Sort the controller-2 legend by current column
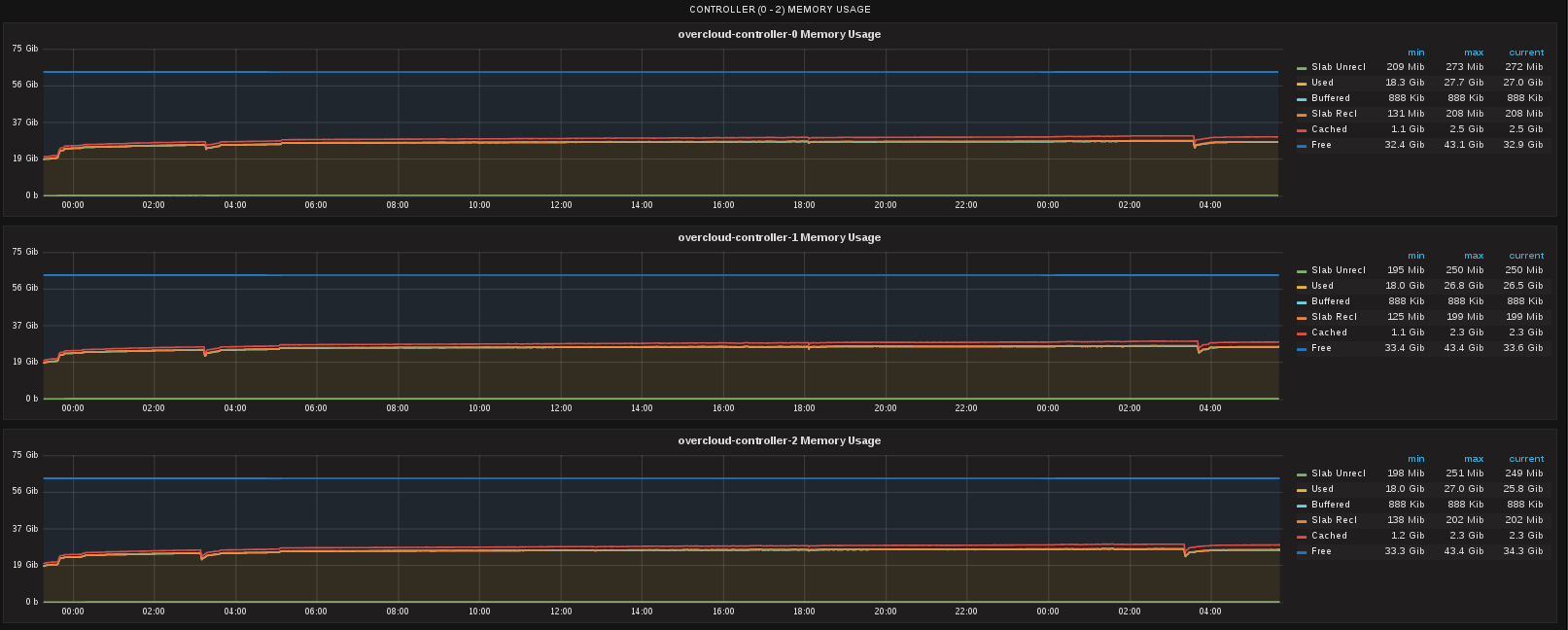Viewport: 1568px width, 630px height. point(1526,459)
